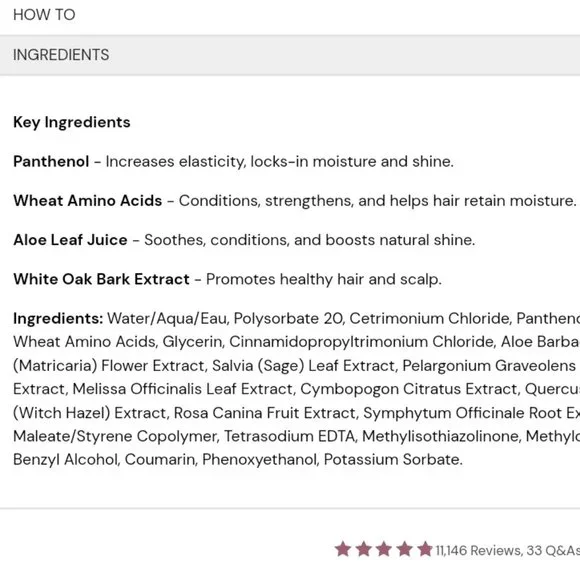
Task: Click the Rosa Canina Fruit Extract text
Action: click(266, 413)
